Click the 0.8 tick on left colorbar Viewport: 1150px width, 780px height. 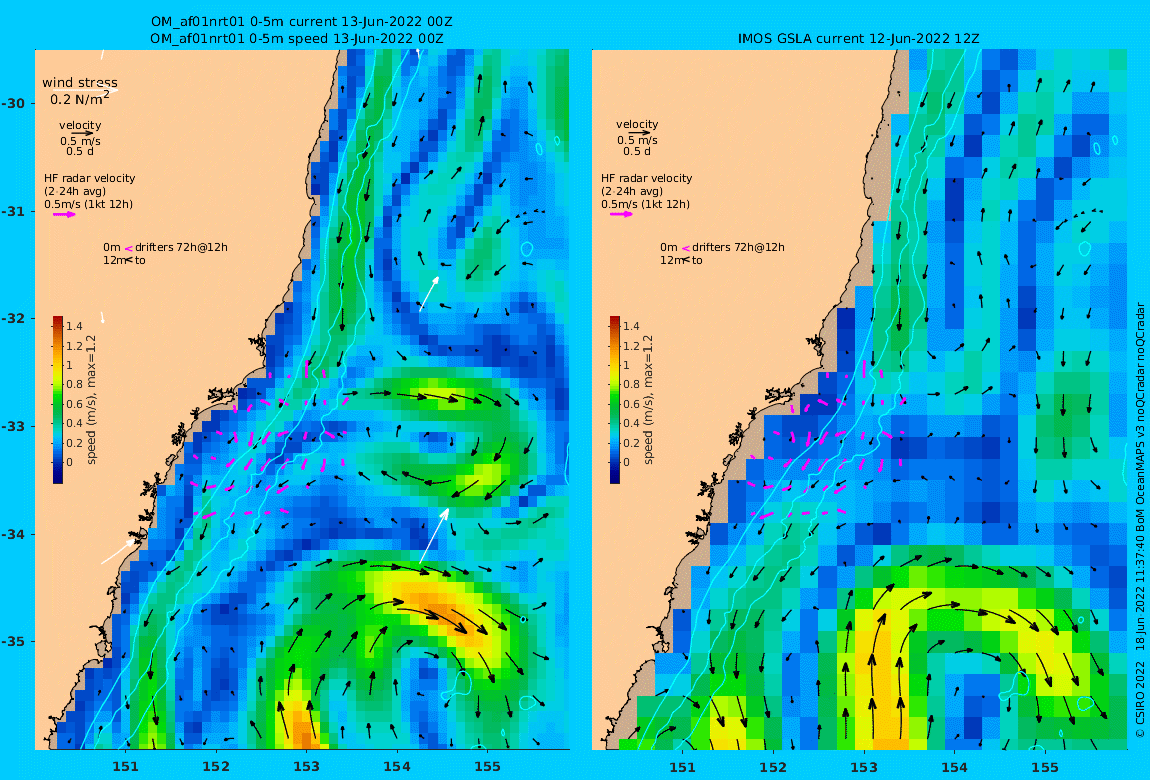pyautogui.click(x=74, y=384)
